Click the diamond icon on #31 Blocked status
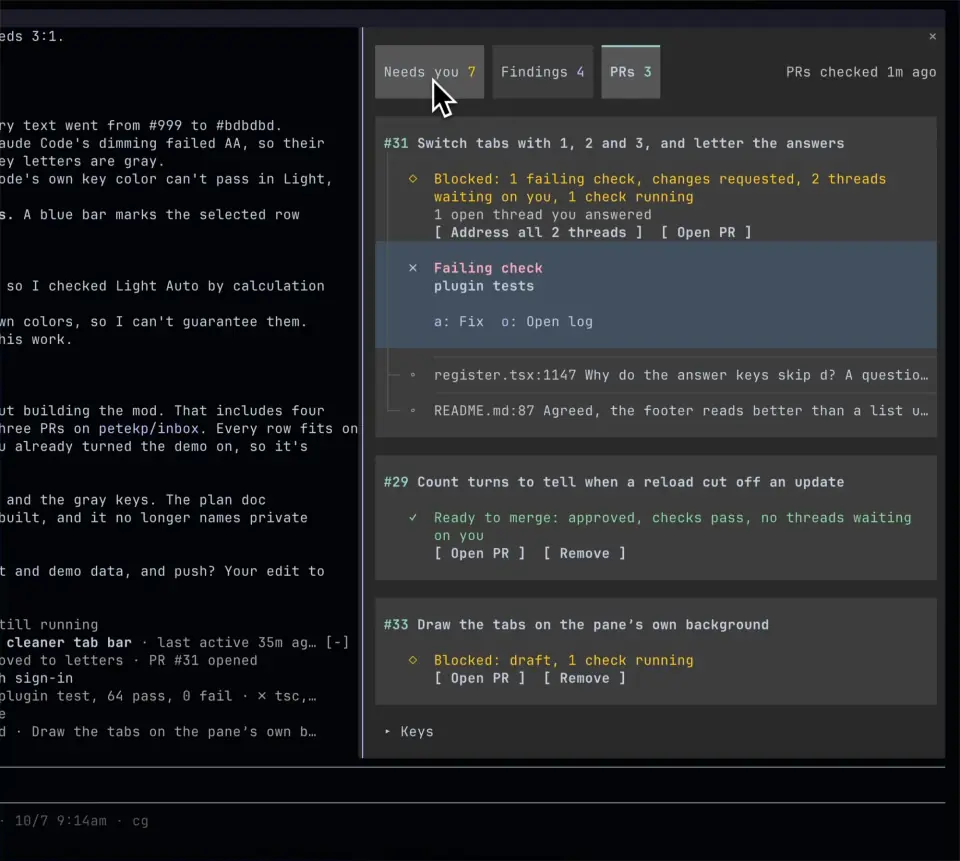960x861 pixels. tap(413, 179)
